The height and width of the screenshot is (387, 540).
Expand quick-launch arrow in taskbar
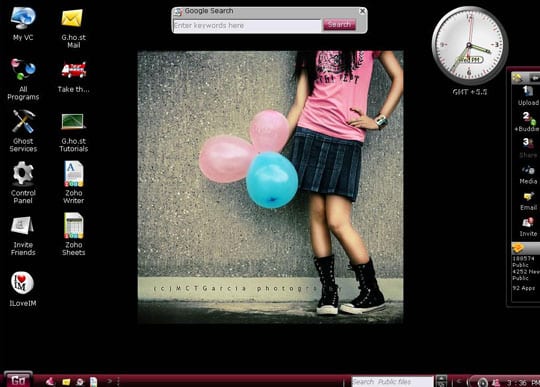[110, 381]
